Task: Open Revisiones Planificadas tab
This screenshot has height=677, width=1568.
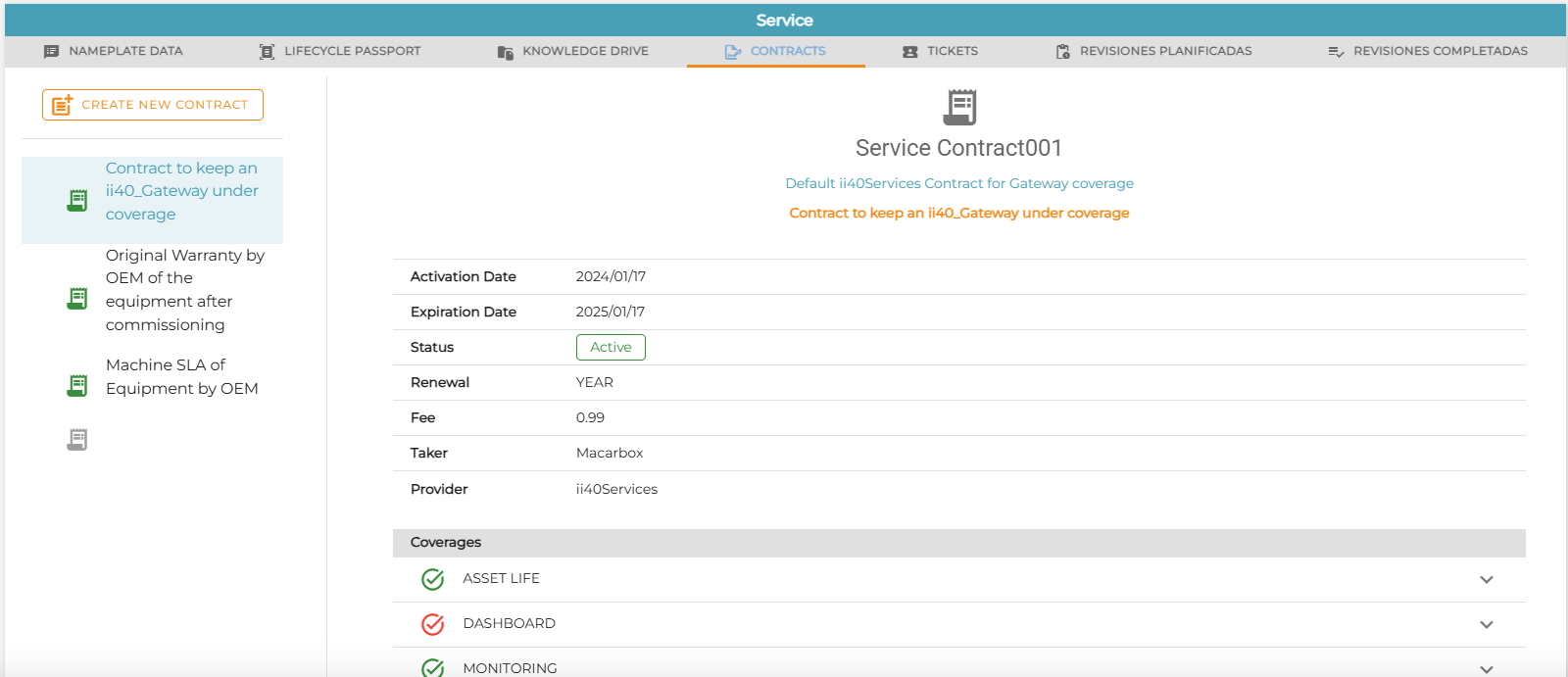Action: (1153, 51)
